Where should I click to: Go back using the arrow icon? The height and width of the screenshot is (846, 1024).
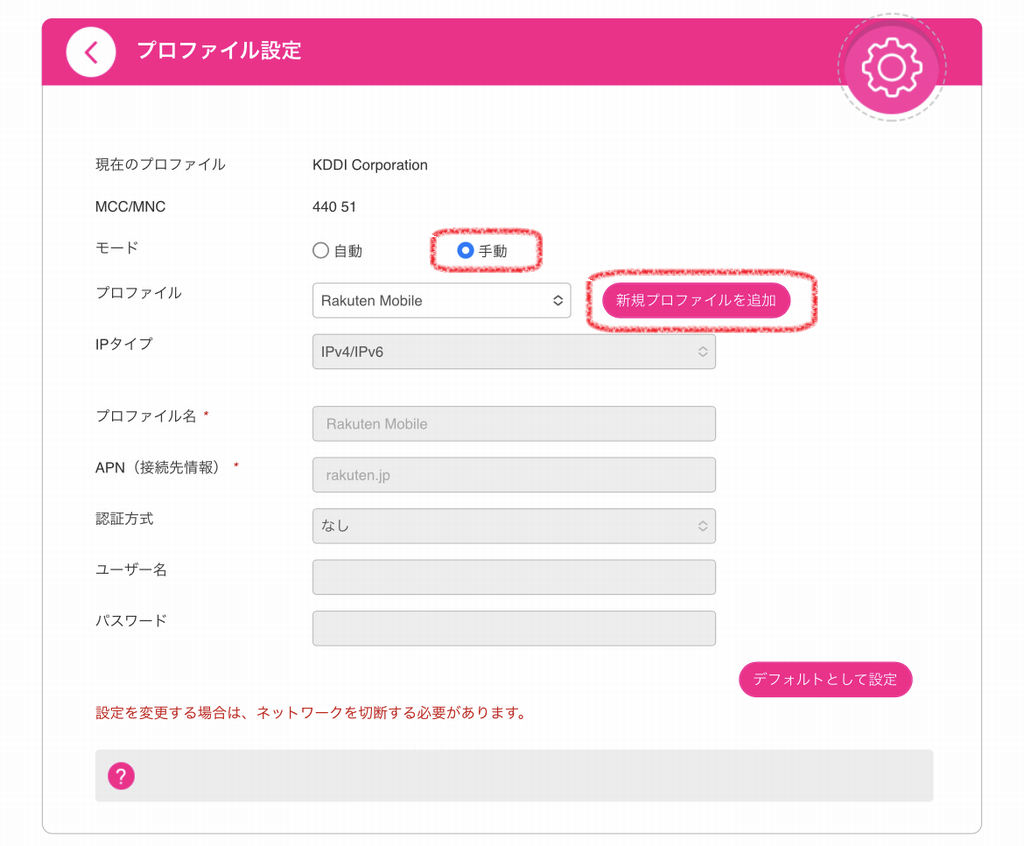coord(91,52)
